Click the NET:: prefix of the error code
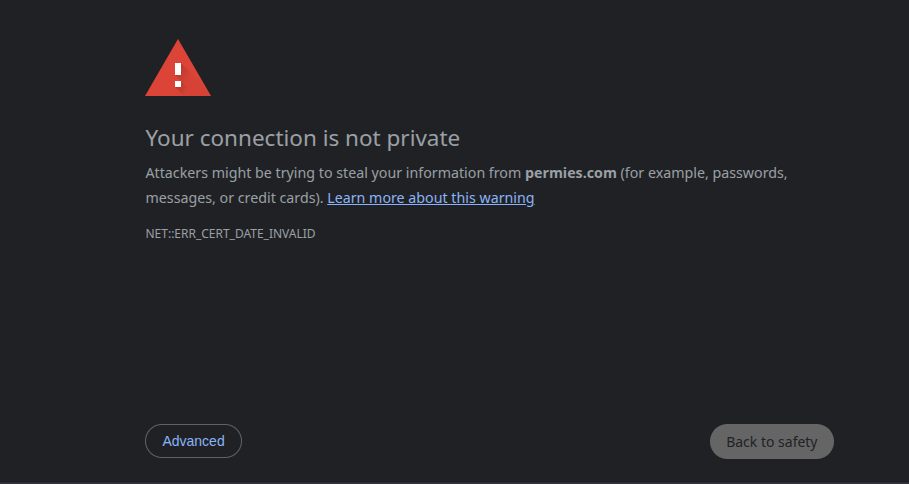Viewport: 909px width, 484px height. pyautogui.click(x=159, y=234)
